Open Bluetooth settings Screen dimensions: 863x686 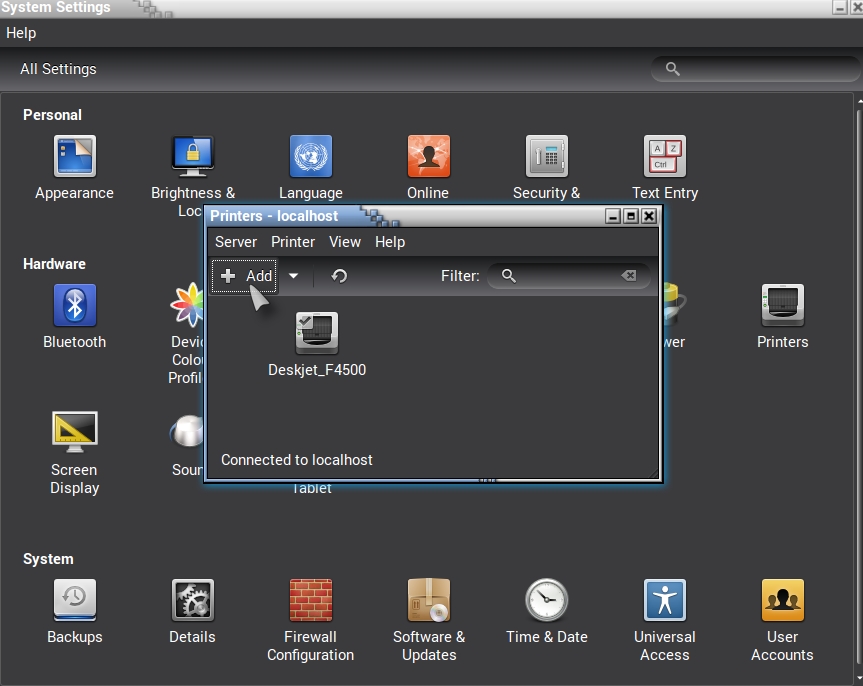(x=74, y=306)
